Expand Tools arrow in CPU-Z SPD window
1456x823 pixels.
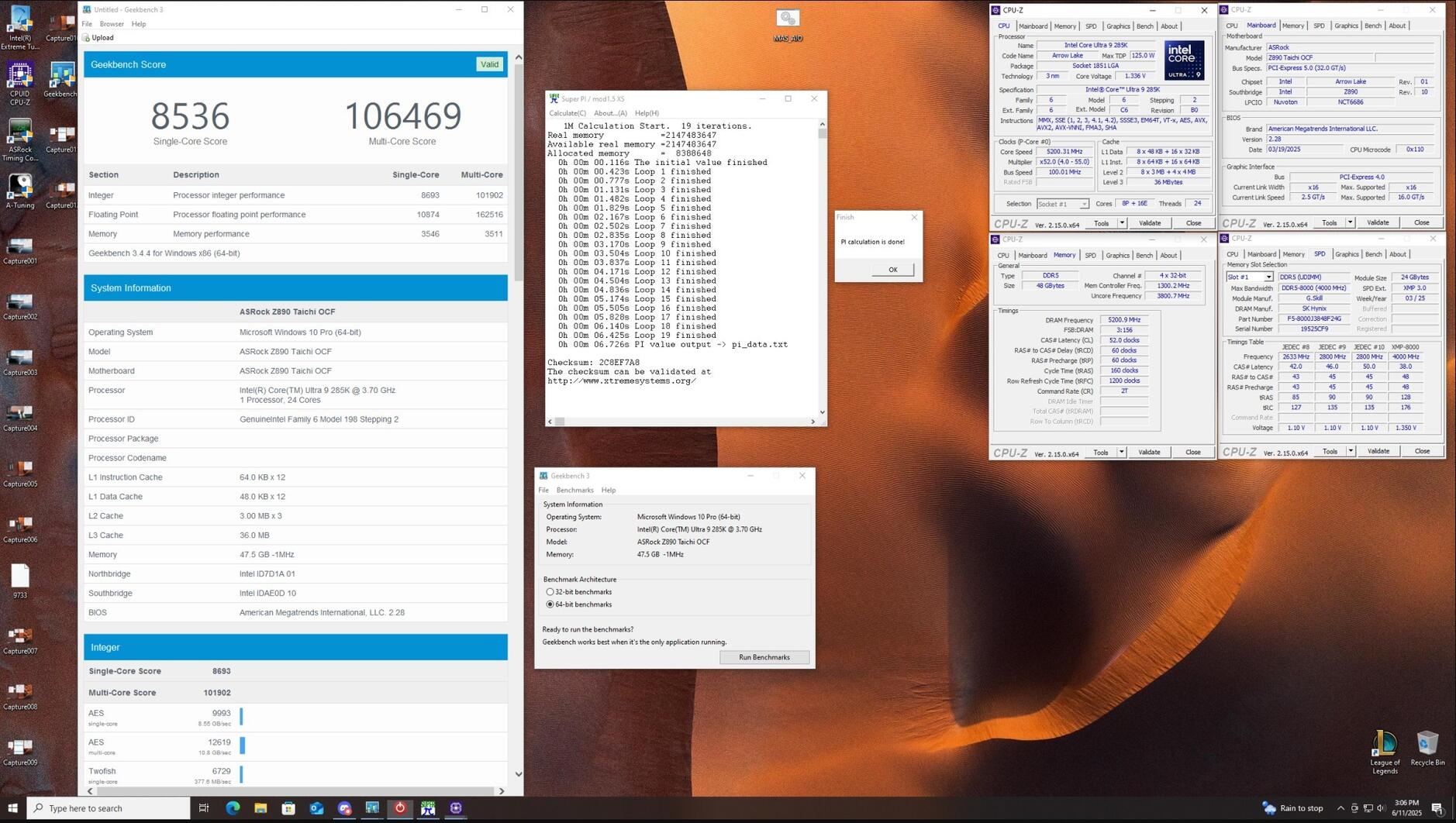pyautogui.click(x=1351, y=451)
